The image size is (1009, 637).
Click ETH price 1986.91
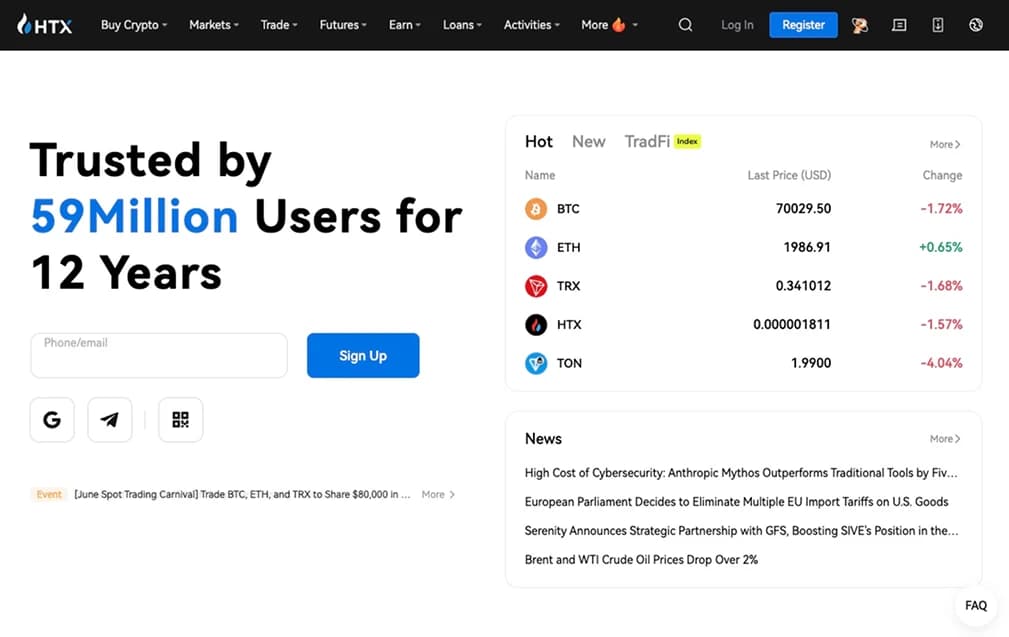[x=807, y=247]
